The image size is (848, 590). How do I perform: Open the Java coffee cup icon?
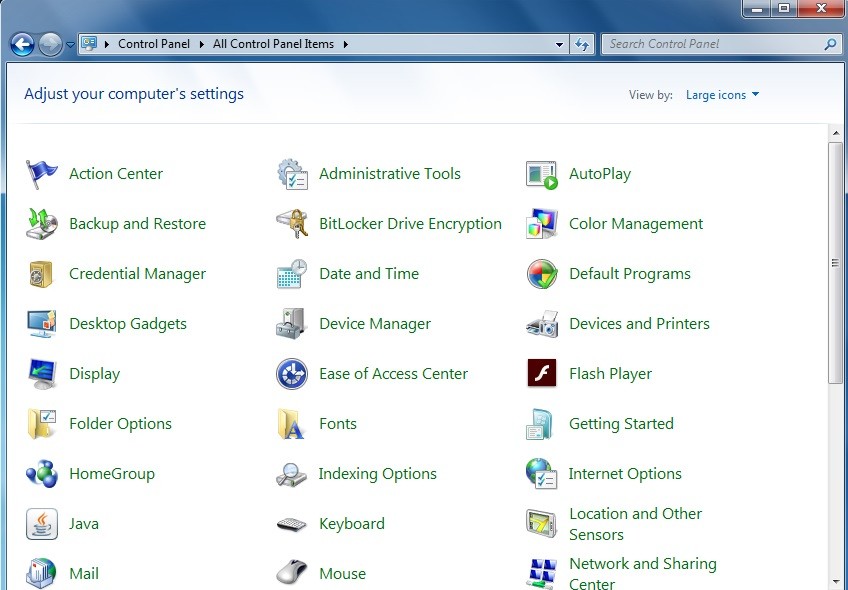click(x=42, y=524)
